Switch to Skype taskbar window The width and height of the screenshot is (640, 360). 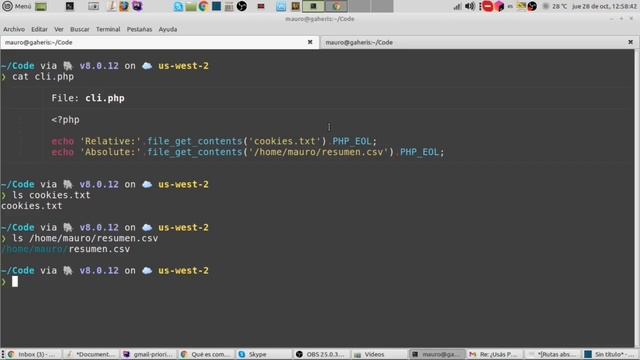(265, 354)
